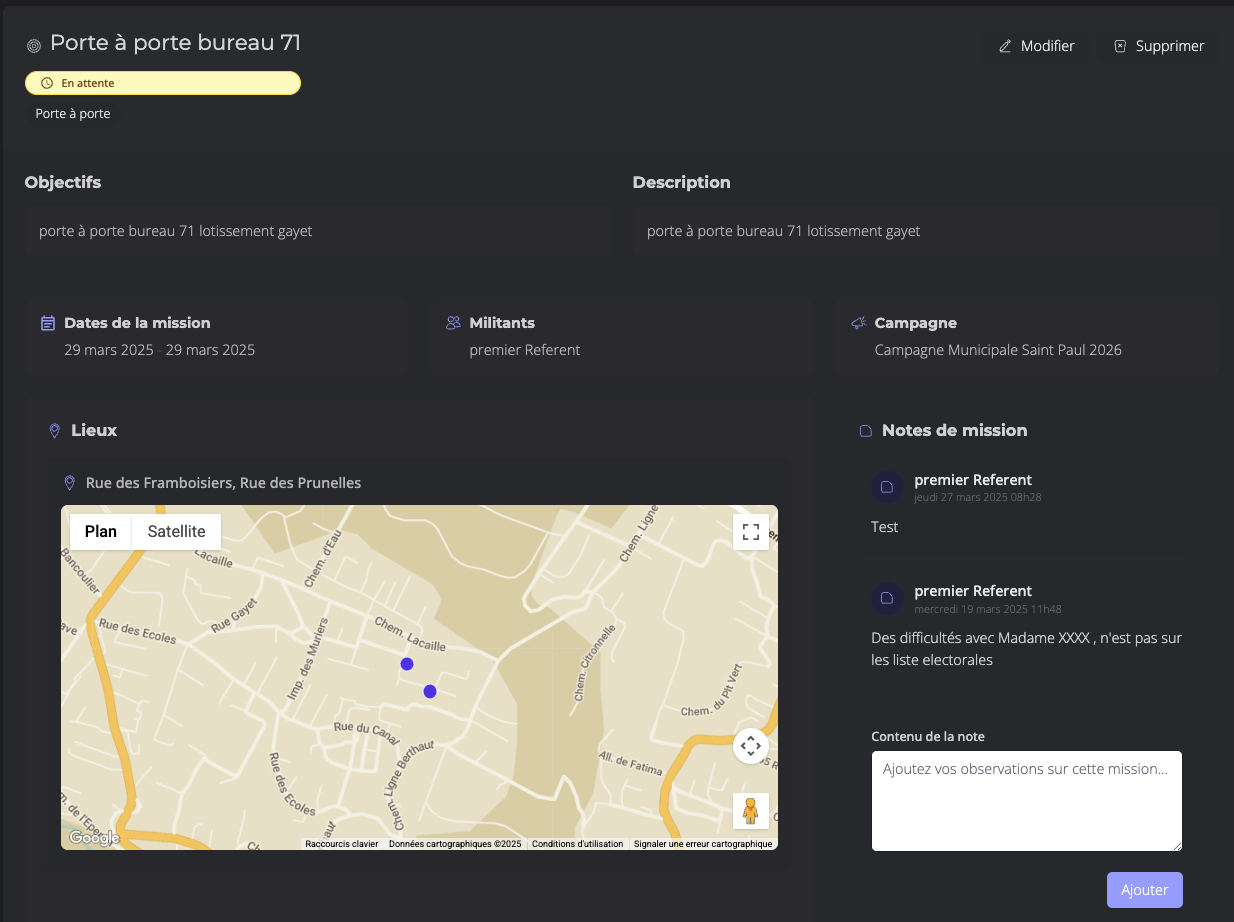This screenshot has height=922, width=1234.
Task: Click the Modifier button
Action: click(x=1037, y=46)
